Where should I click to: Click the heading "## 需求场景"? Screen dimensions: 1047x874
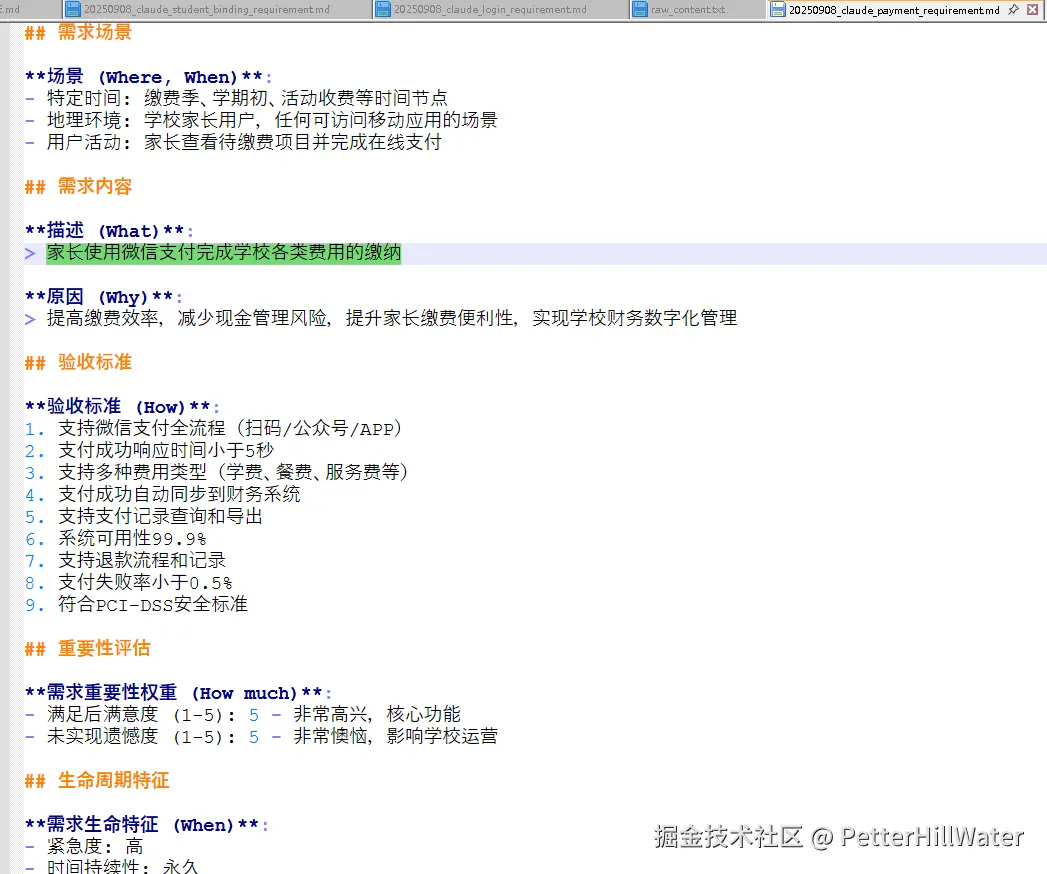[x=78, y=32]
